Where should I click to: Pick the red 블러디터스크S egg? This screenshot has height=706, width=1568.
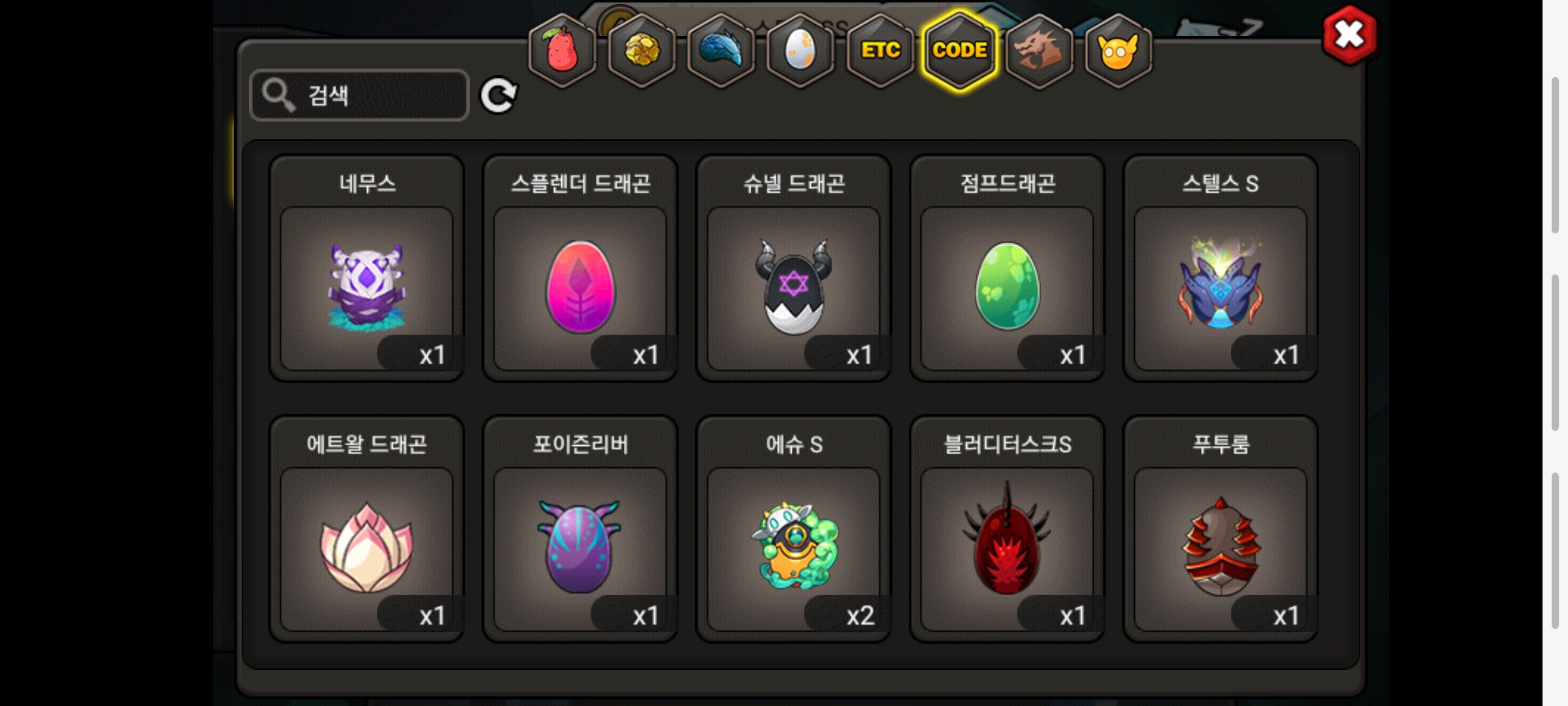click(1007, 529)
